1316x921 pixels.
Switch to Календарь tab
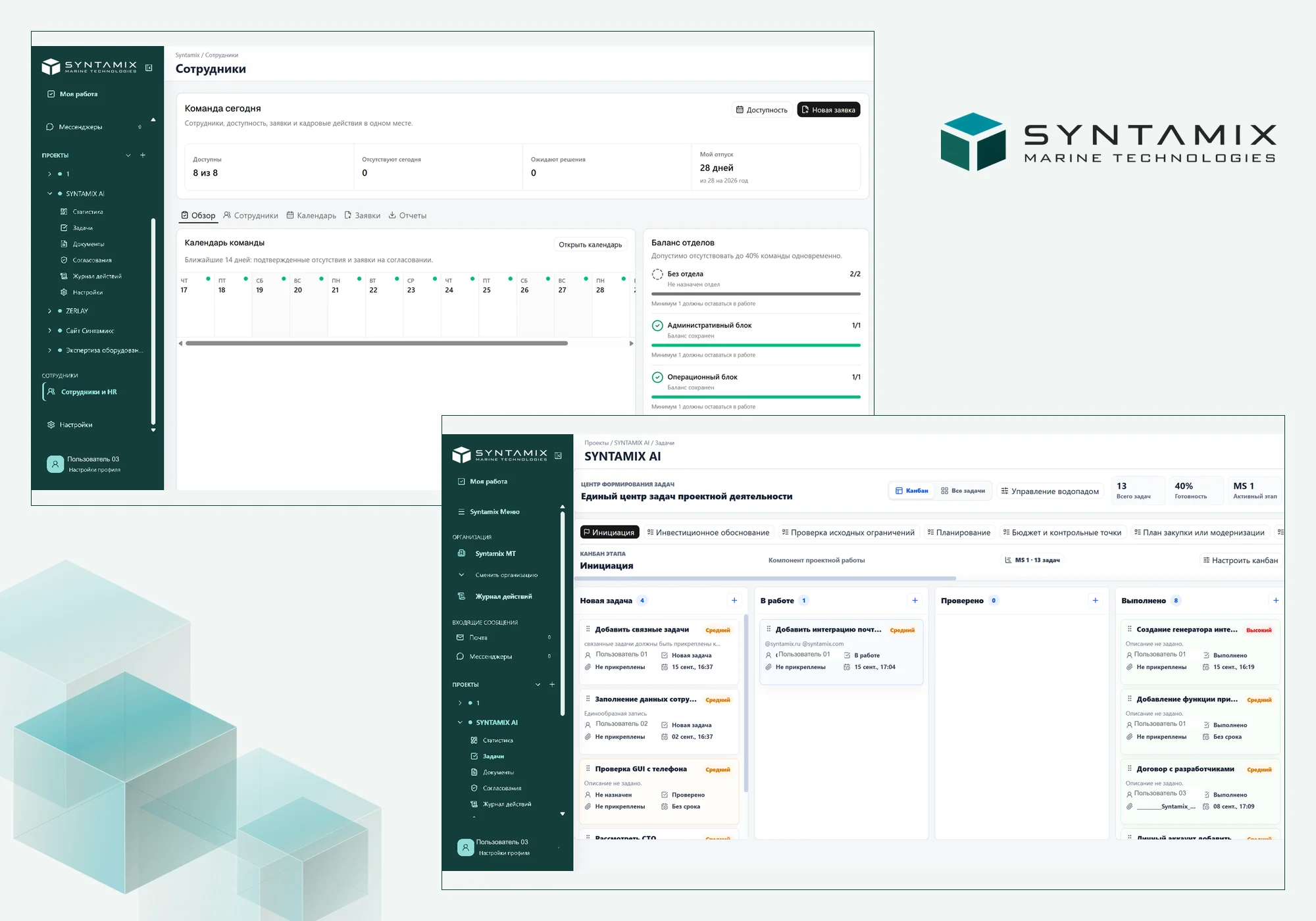[x=311, y=215]
